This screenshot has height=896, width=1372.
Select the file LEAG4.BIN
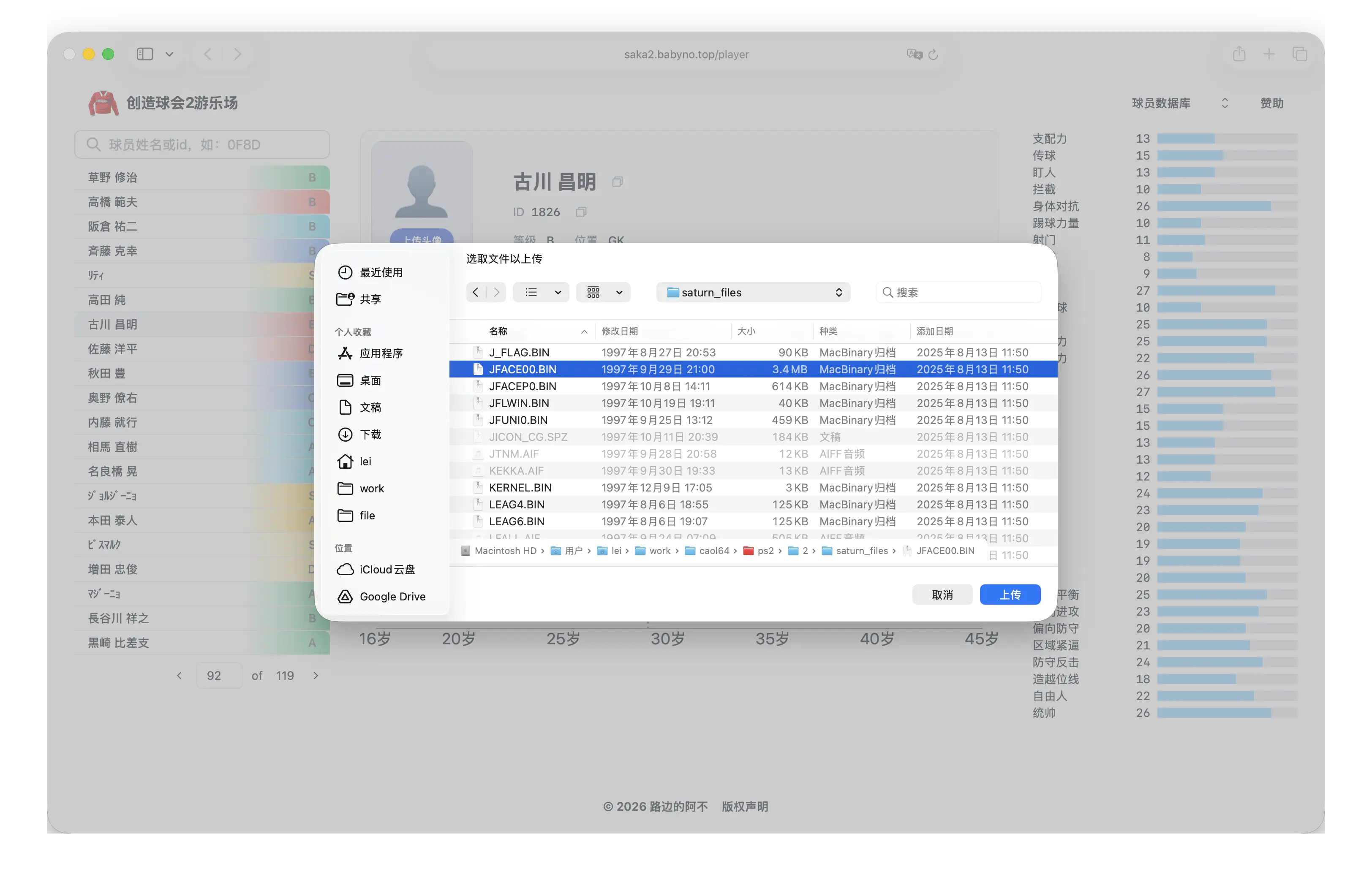click(x=753, y=504)
